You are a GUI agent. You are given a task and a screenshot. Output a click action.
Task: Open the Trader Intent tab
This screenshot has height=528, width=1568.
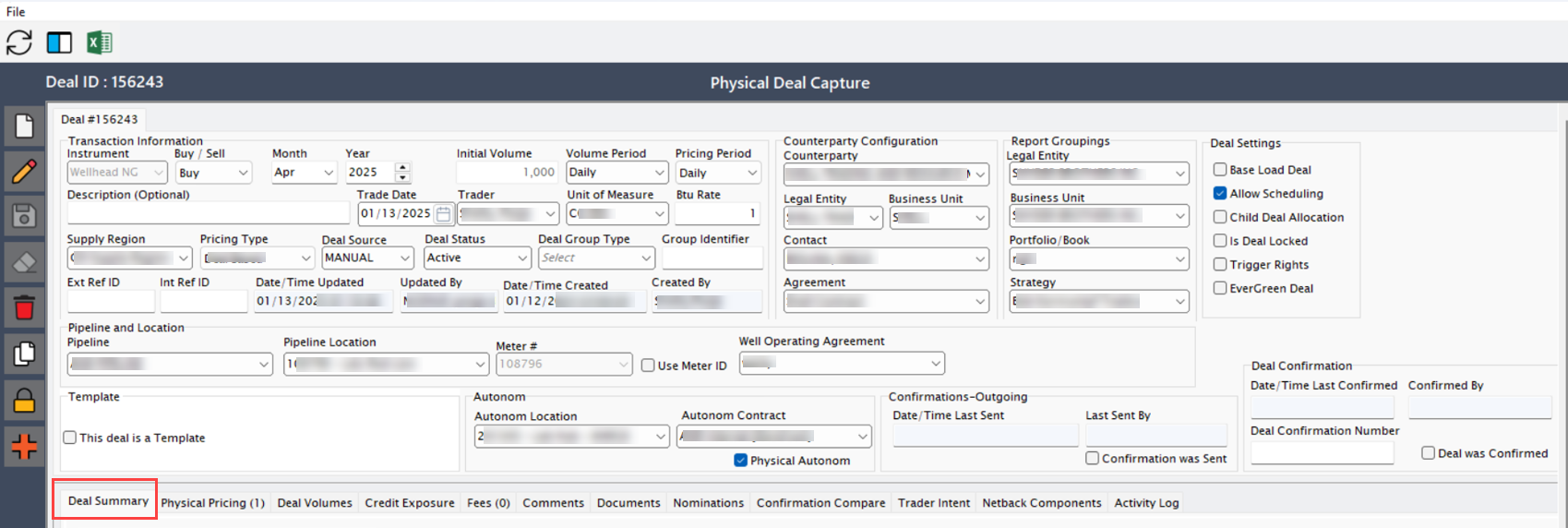coord(934,503)
